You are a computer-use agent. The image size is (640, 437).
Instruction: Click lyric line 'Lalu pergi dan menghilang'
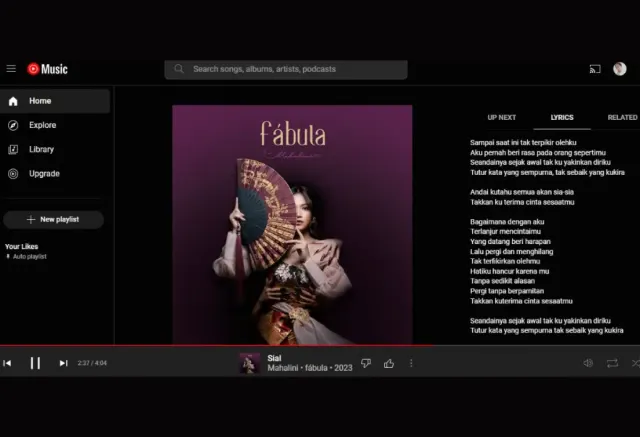click(511, 252)
